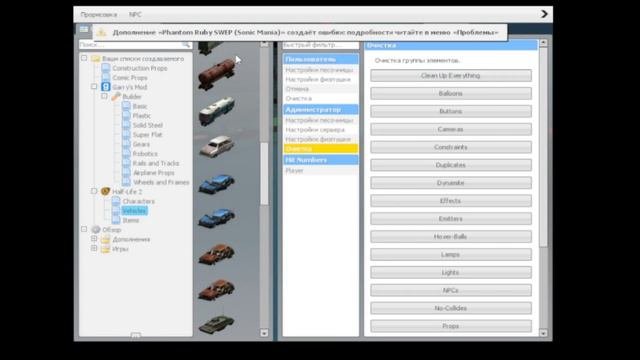This screenshot has height=360, width=640.
Task: Click the wrench icon beside Builder
Action: click(x=116, y=96)
